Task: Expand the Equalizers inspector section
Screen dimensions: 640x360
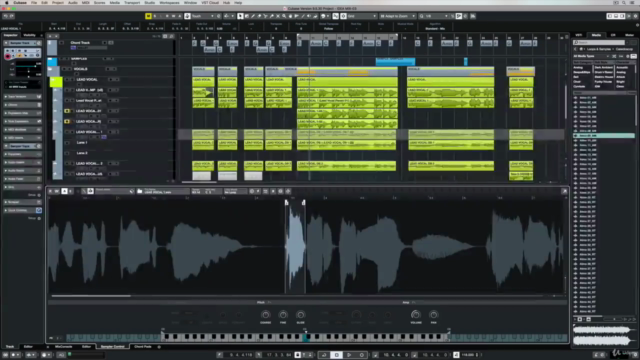Action: (x=22, y=154)
